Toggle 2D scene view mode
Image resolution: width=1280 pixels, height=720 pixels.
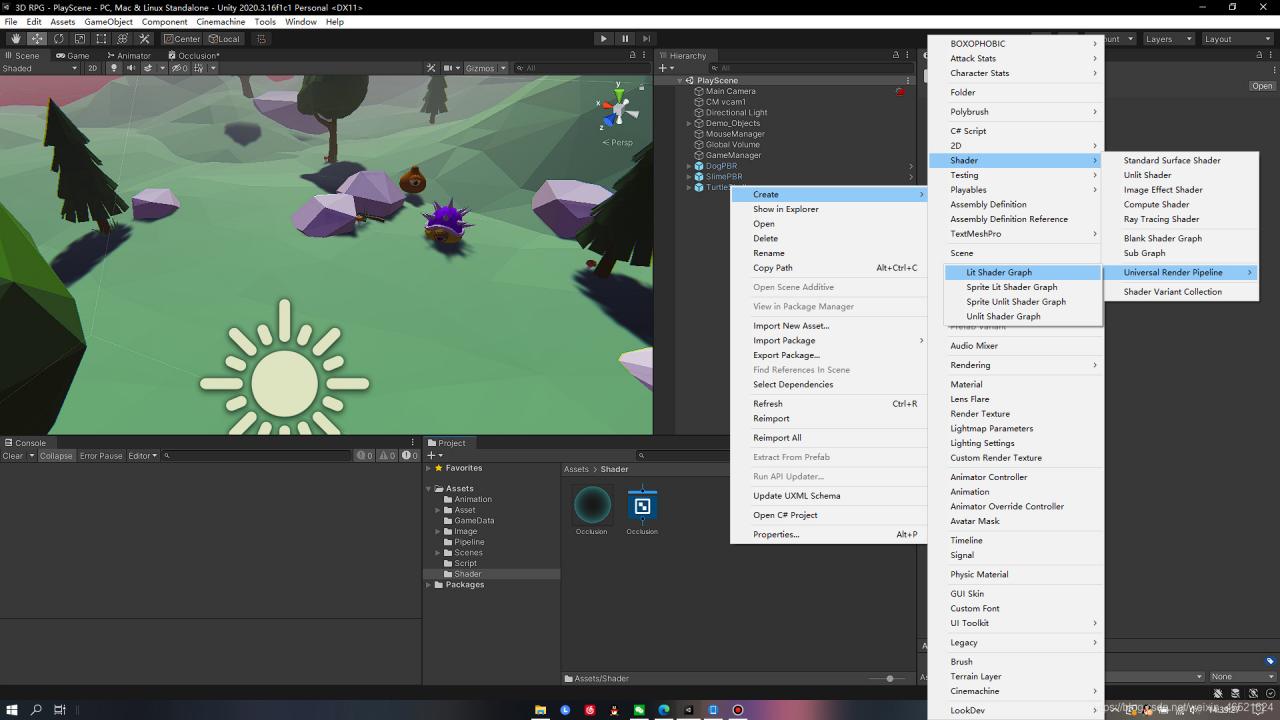(x=92, y=68)
